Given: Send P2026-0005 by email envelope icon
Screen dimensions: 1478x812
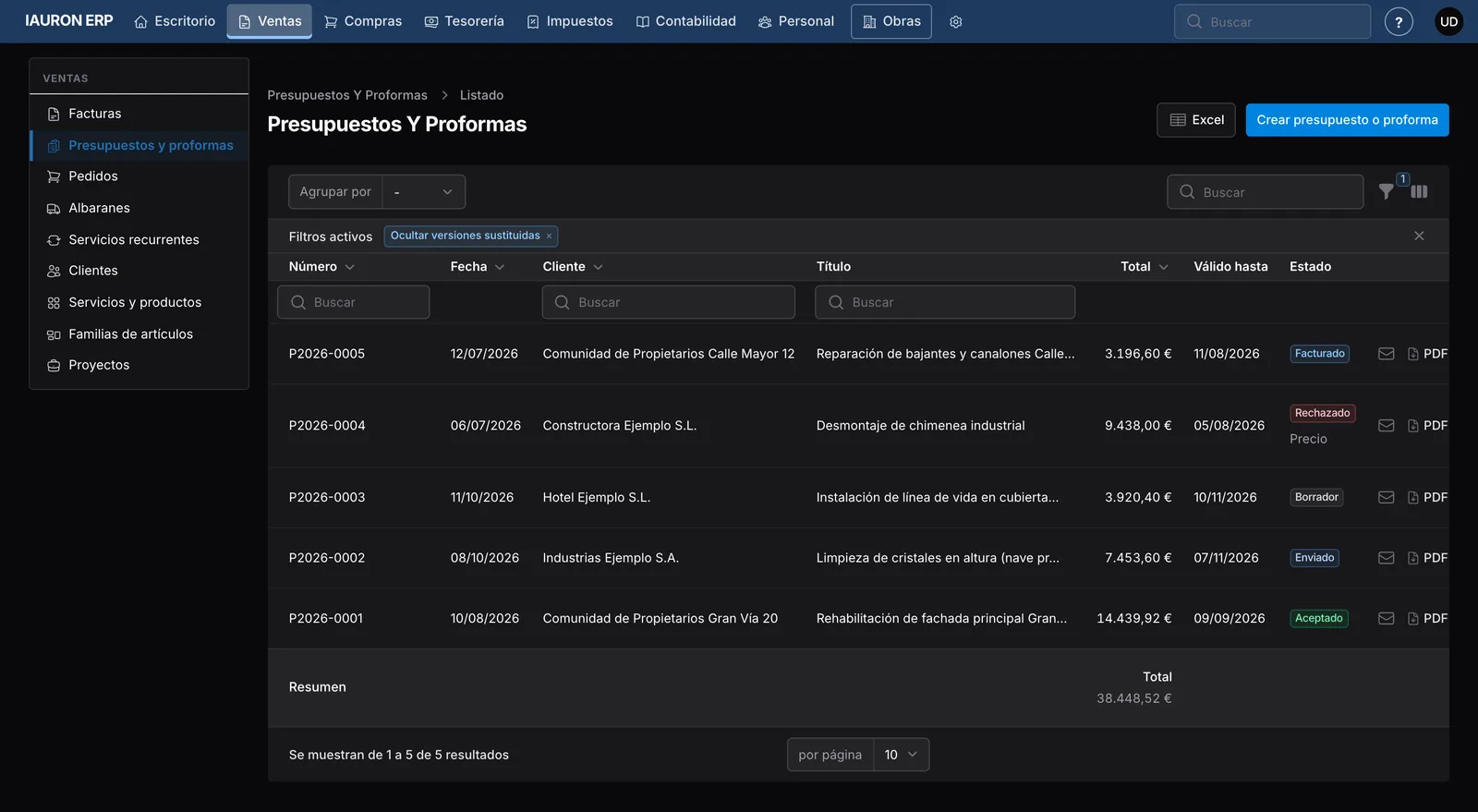Looking at the screenshot, I should click(x=1387, y=354).
